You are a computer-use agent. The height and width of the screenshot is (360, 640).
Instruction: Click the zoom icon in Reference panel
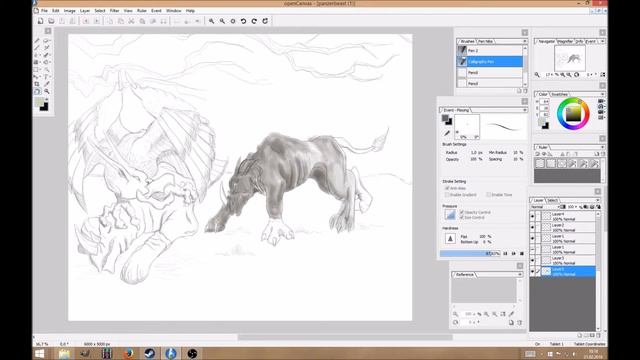pos(456,314)
